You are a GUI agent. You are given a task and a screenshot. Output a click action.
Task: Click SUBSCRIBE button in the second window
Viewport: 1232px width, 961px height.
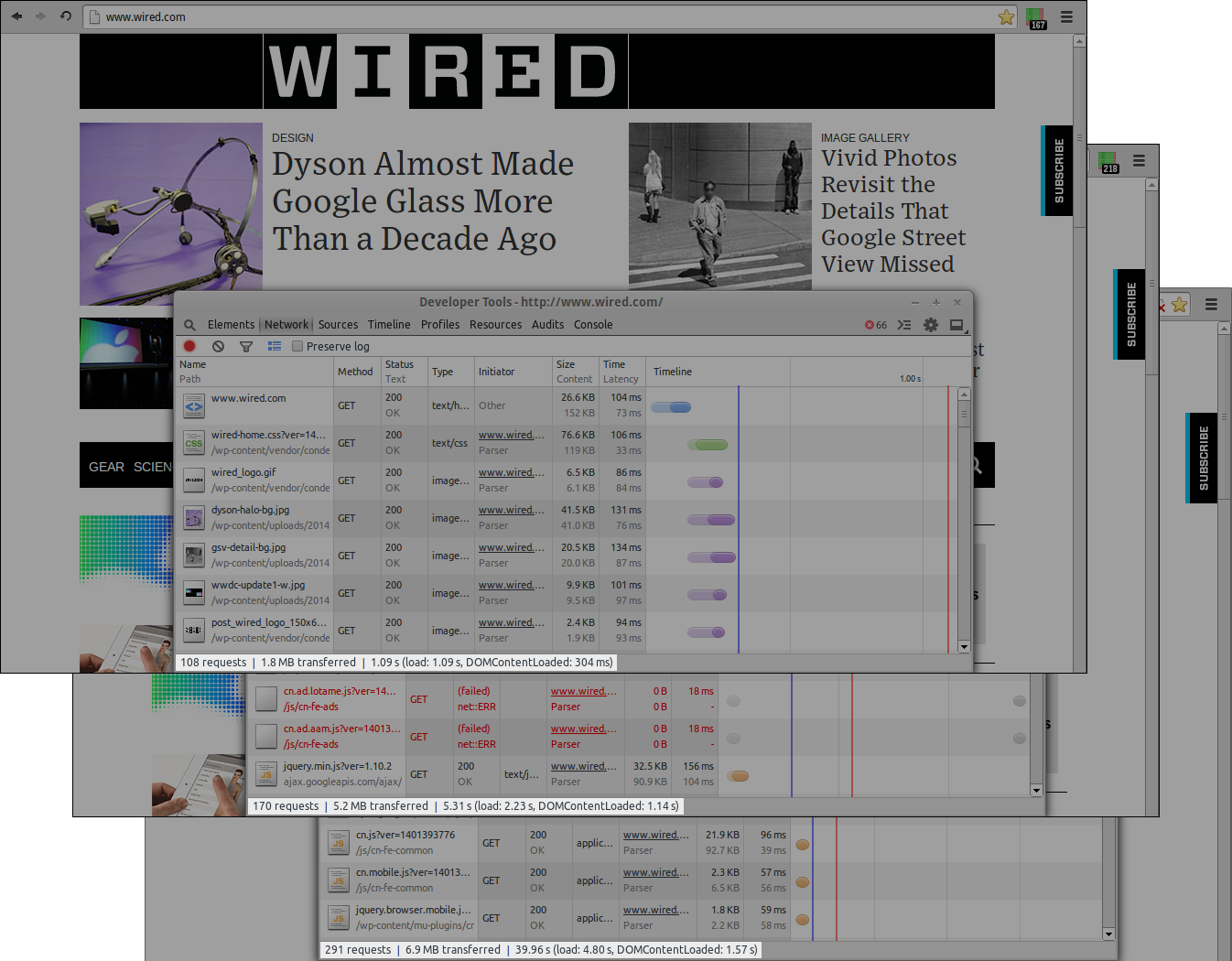(1129, 314)
